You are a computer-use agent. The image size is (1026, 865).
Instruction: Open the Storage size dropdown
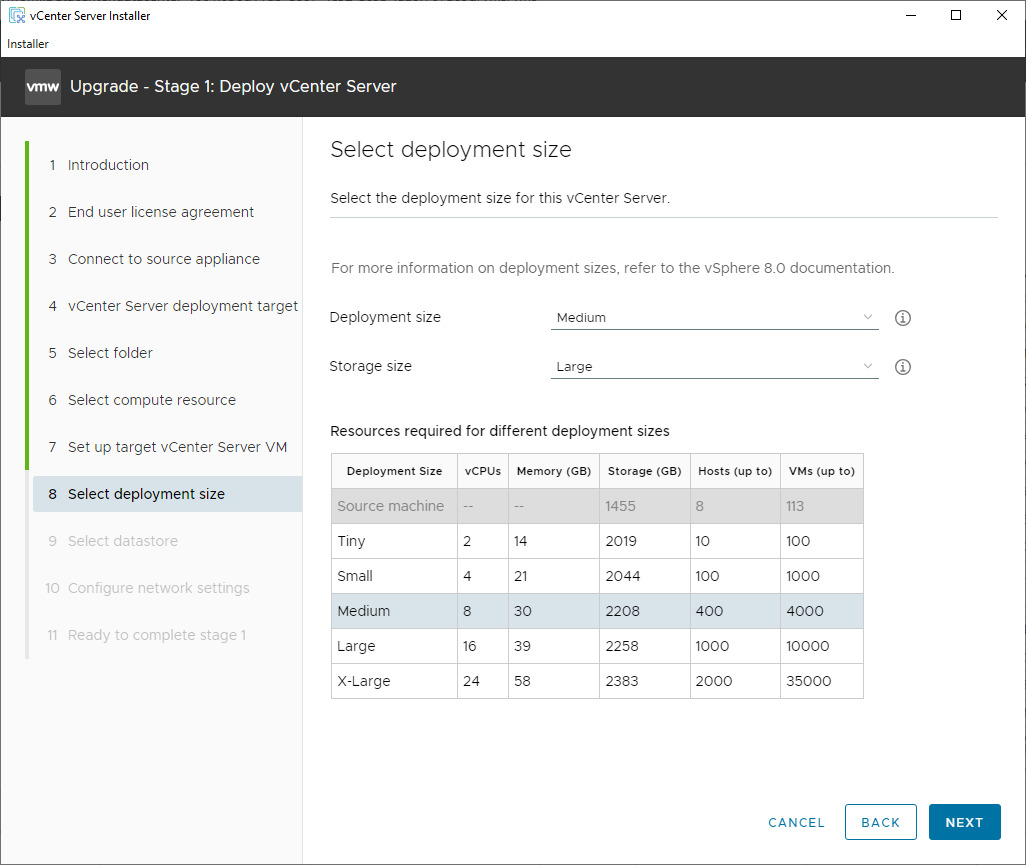click(714, 367)
